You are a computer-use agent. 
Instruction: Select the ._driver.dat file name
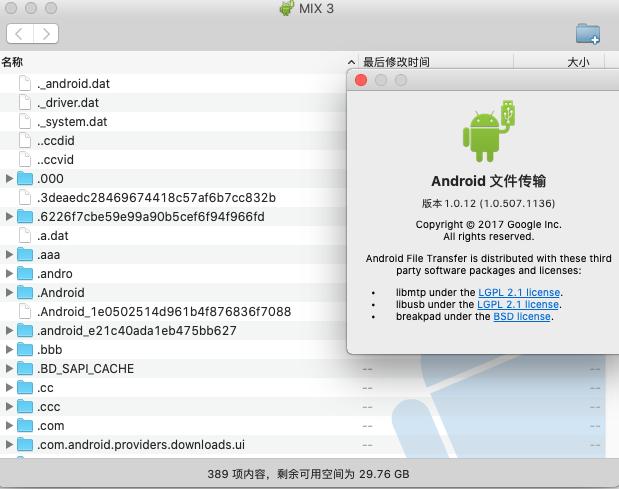(68, 103)
